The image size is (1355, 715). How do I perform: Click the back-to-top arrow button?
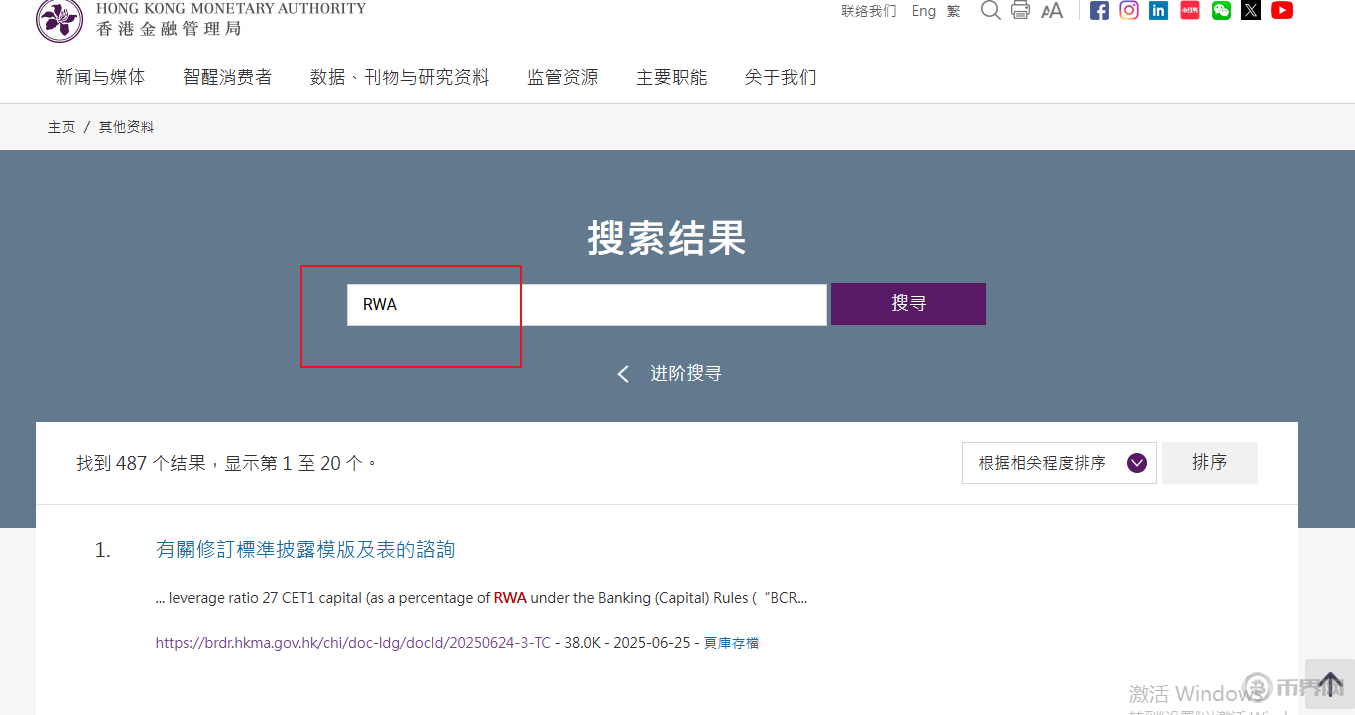tap(1329, 684)
